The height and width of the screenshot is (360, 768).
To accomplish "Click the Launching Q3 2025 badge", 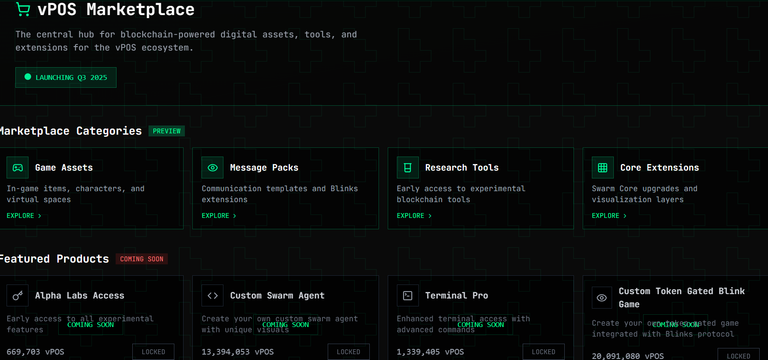I will tap(66, 77).
